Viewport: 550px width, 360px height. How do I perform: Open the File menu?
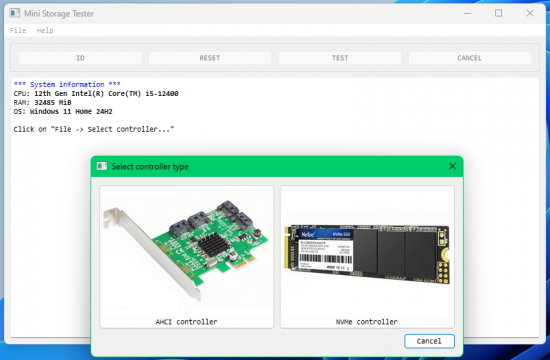click(x=18, y=31)
